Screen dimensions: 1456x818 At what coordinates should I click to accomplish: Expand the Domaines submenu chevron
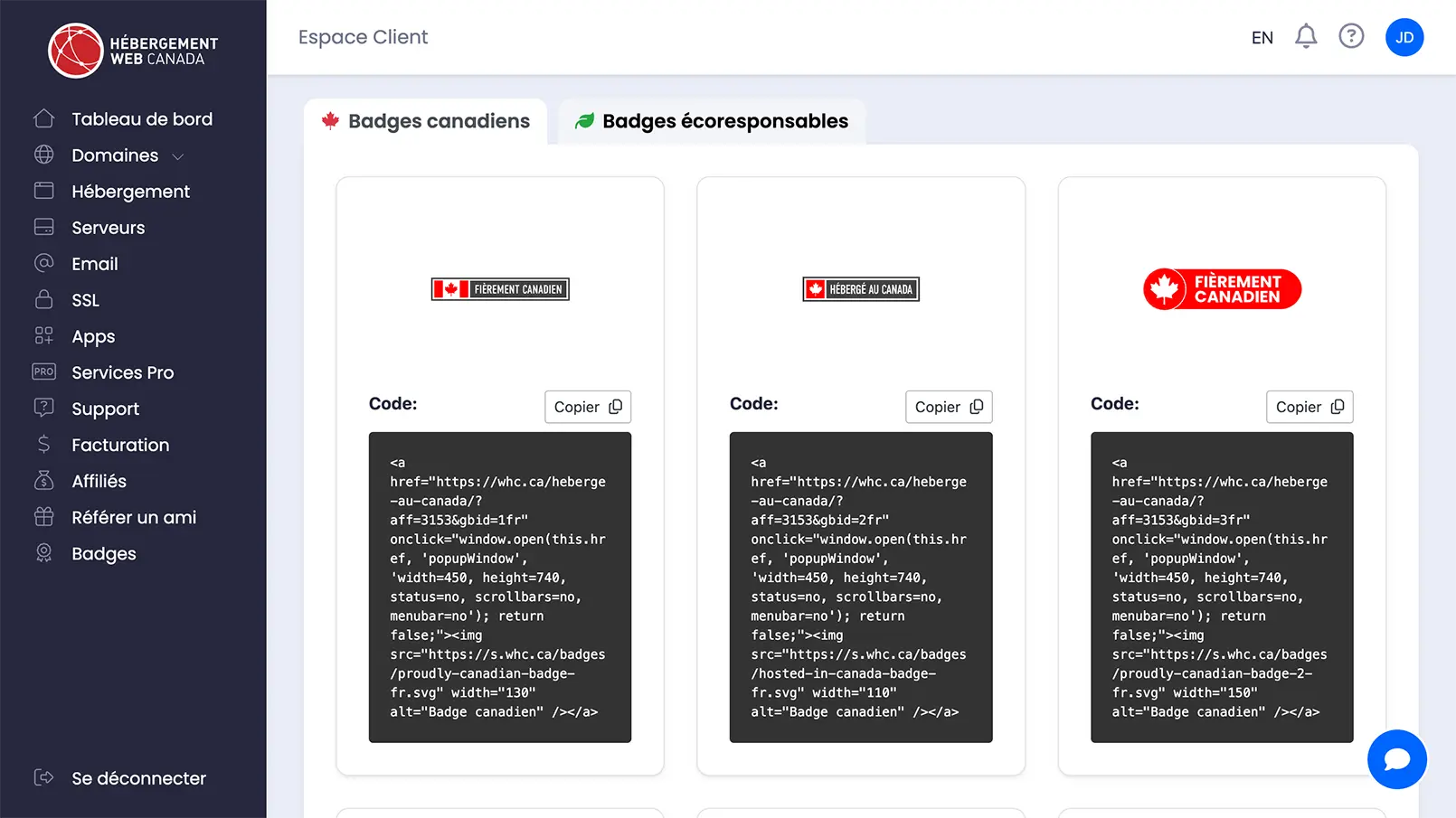point(178,156)
